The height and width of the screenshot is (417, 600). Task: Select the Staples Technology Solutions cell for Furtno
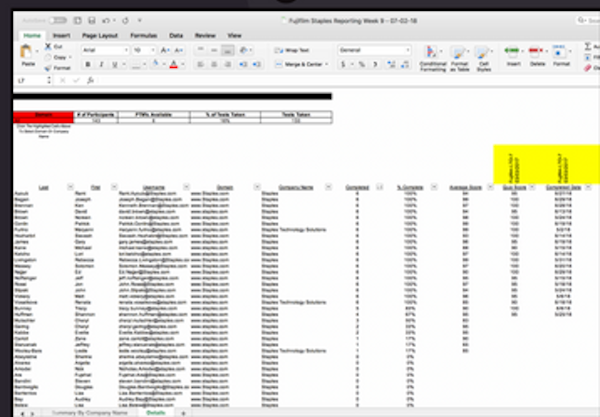294,230
